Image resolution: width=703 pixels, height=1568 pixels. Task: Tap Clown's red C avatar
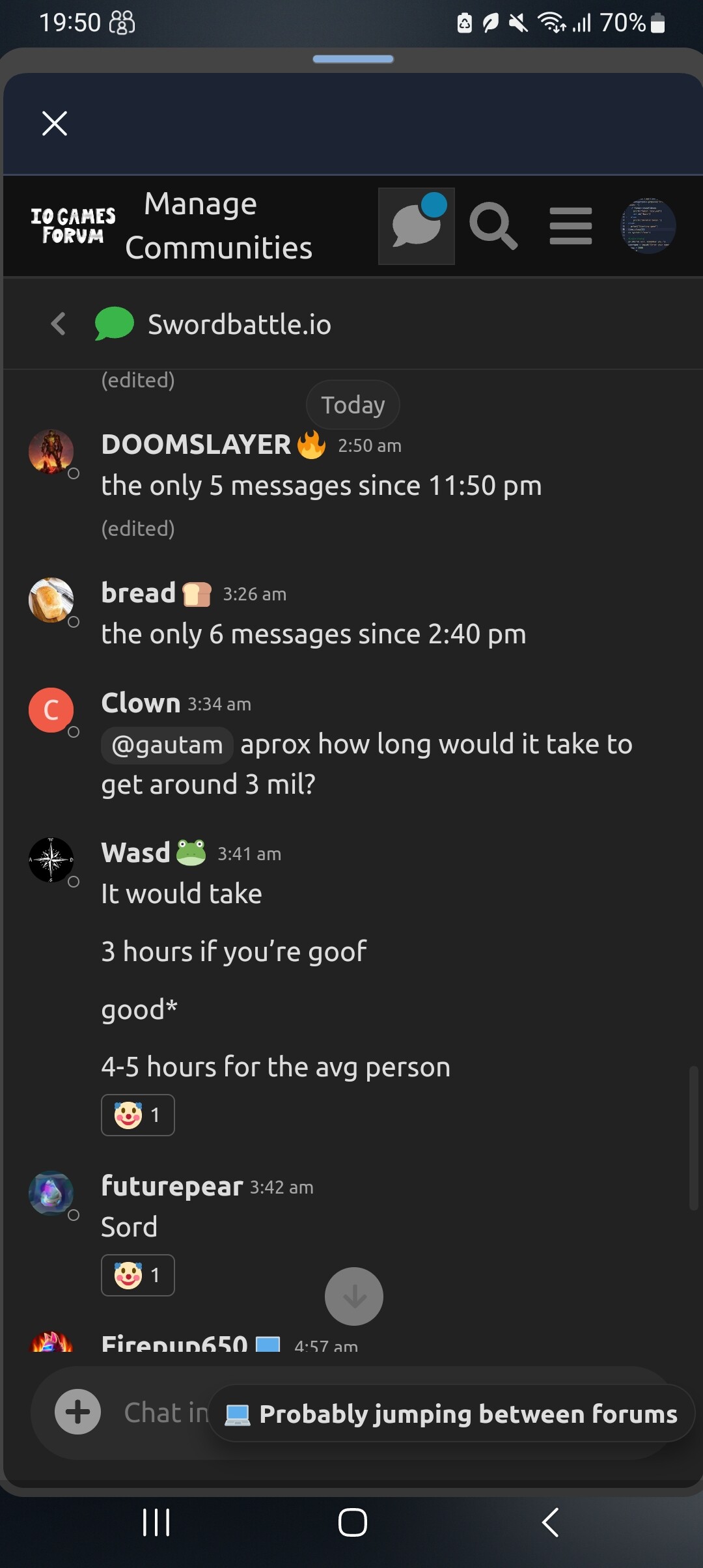tap(51, 710)
